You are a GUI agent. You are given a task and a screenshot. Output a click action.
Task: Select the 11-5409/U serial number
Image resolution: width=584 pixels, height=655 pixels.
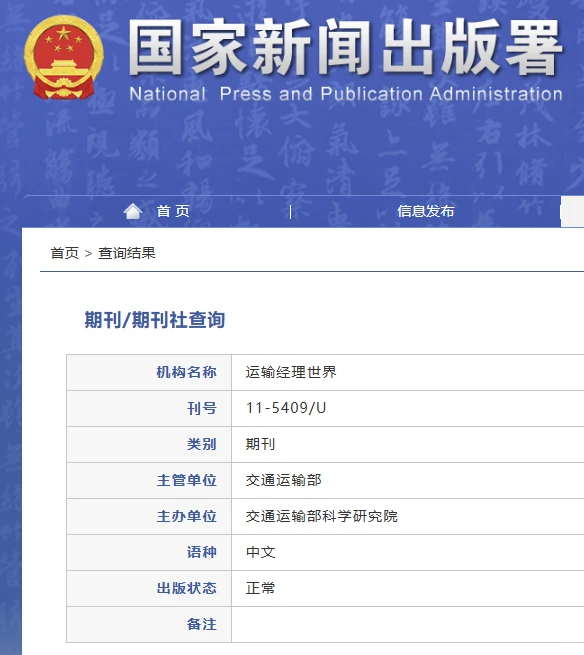coord(286,408)
